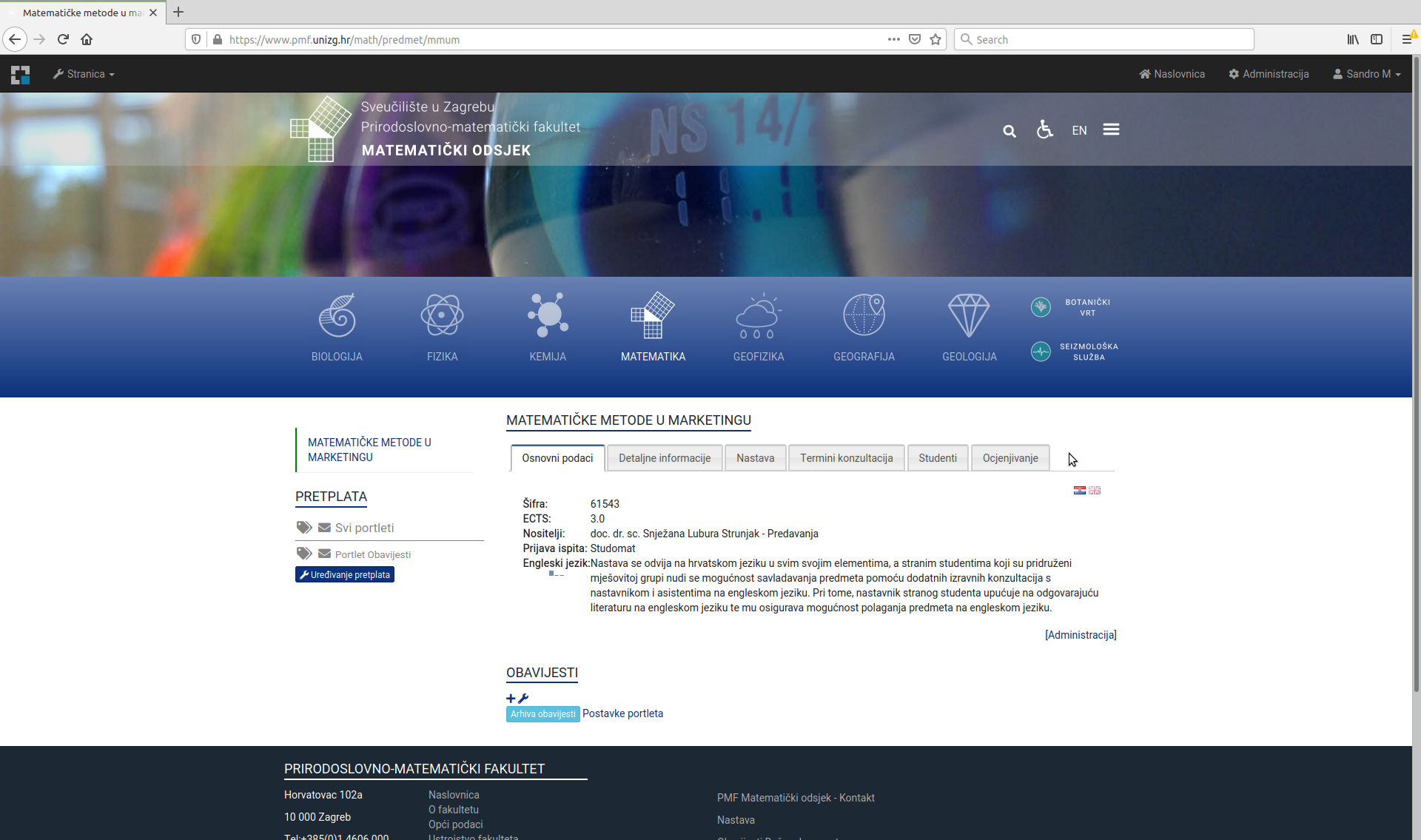Open the footer Naslovnica link
This screenshot has height=840, width=1421.
click(454, 795)
